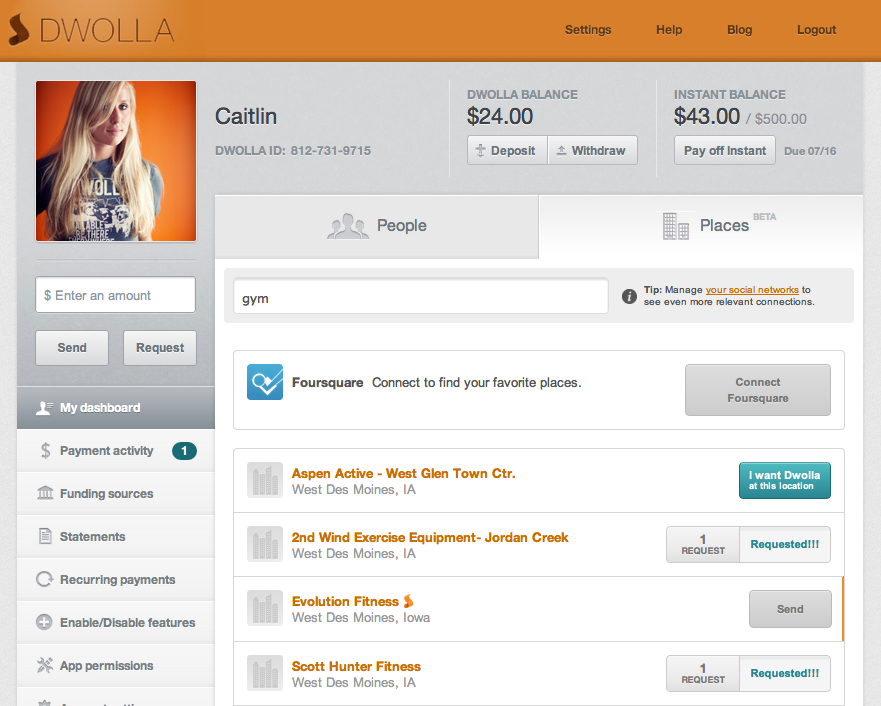Image resolution: width=881 pixels, height=706 pixels.
Task: Open My dashboard in the sidebar
Action: (116, 408)
